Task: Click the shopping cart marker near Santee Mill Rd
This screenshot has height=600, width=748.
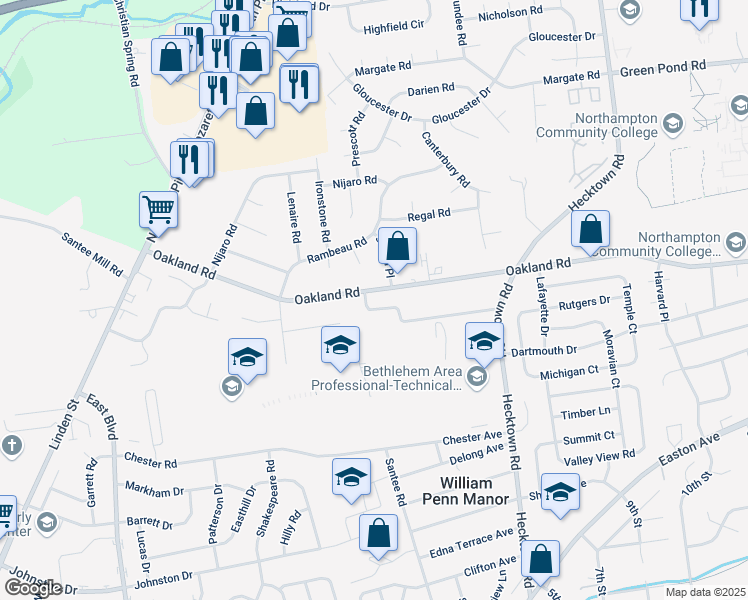Action: [x=159, y=214]
